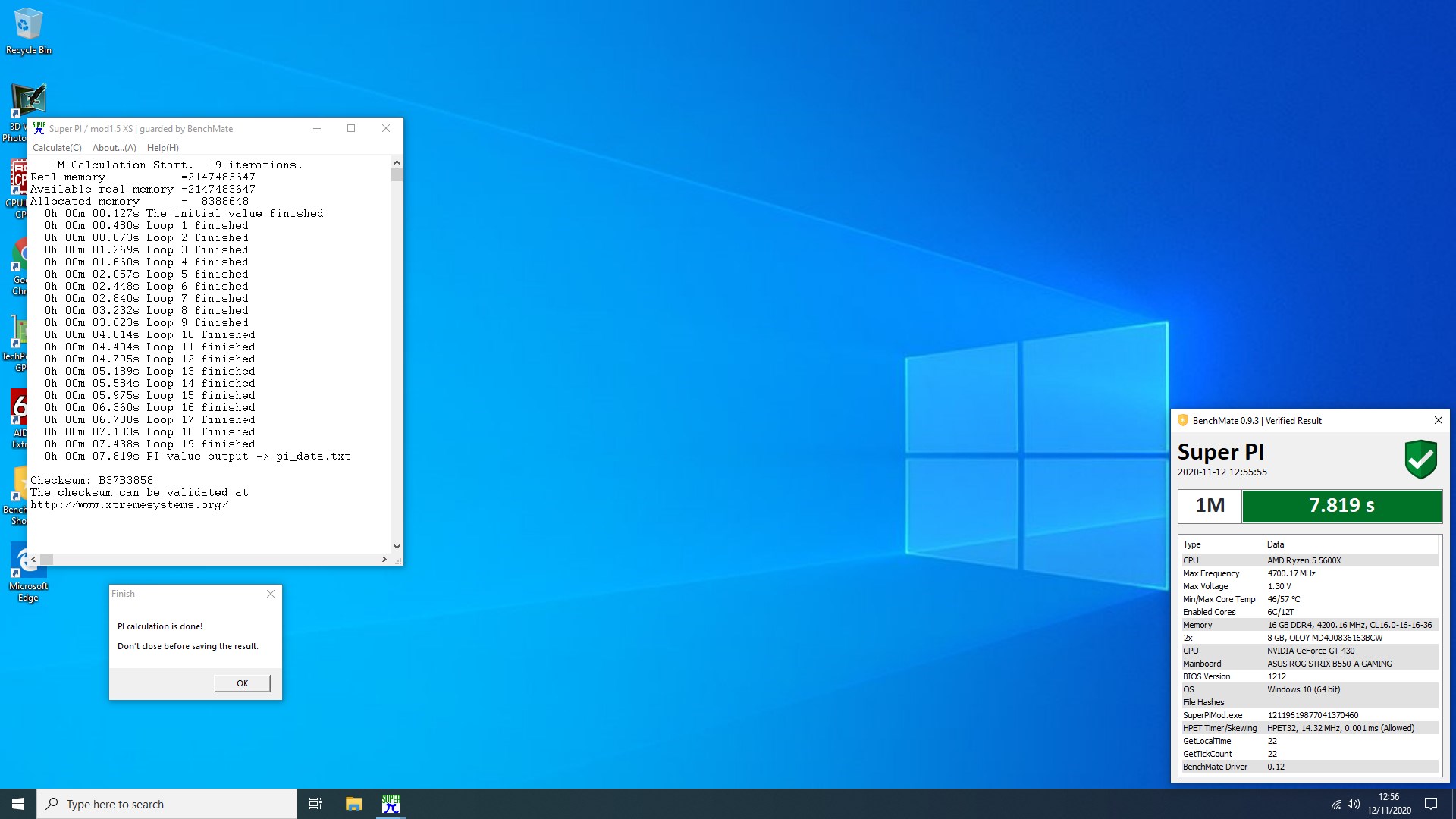Viewport: 1456px width, 819px height.
Task: Select the Super PI taskbar icon
Action: (391, 804)
